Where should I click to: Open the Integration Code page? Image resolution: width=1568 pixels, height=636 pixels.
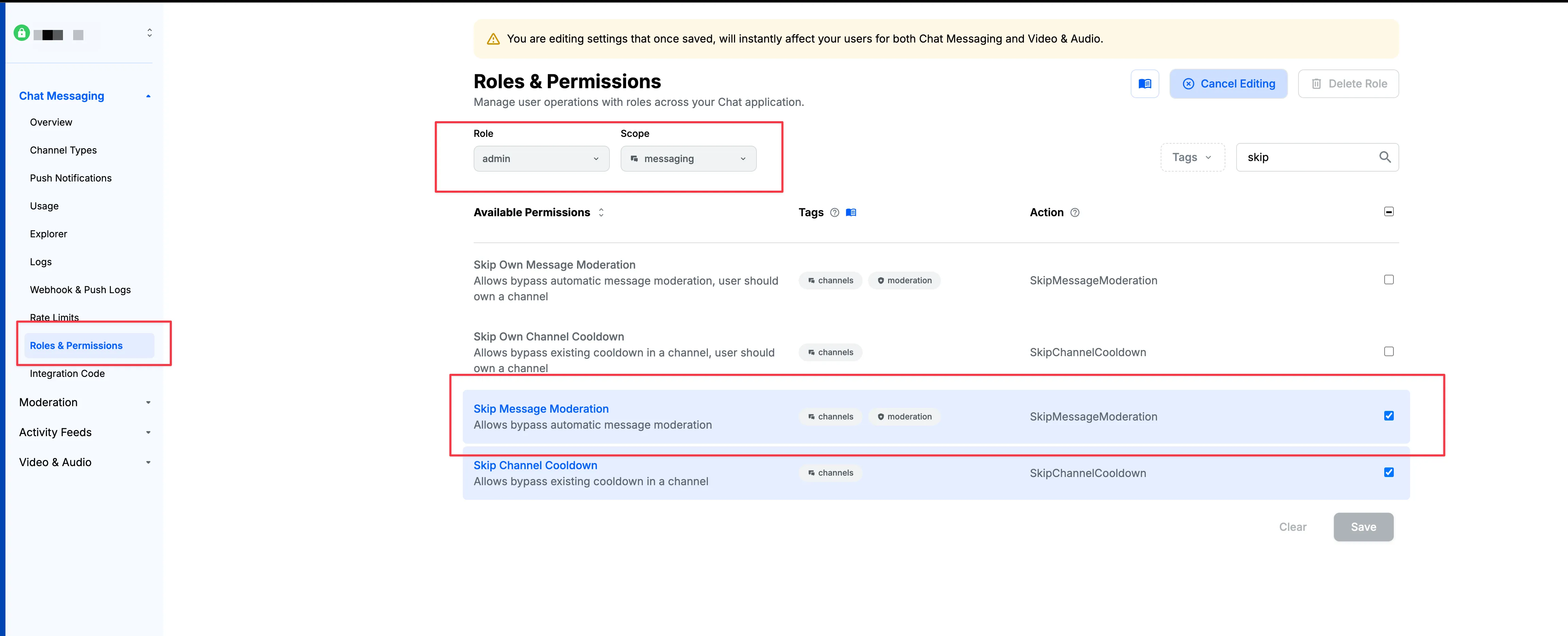tap(67, 373)
